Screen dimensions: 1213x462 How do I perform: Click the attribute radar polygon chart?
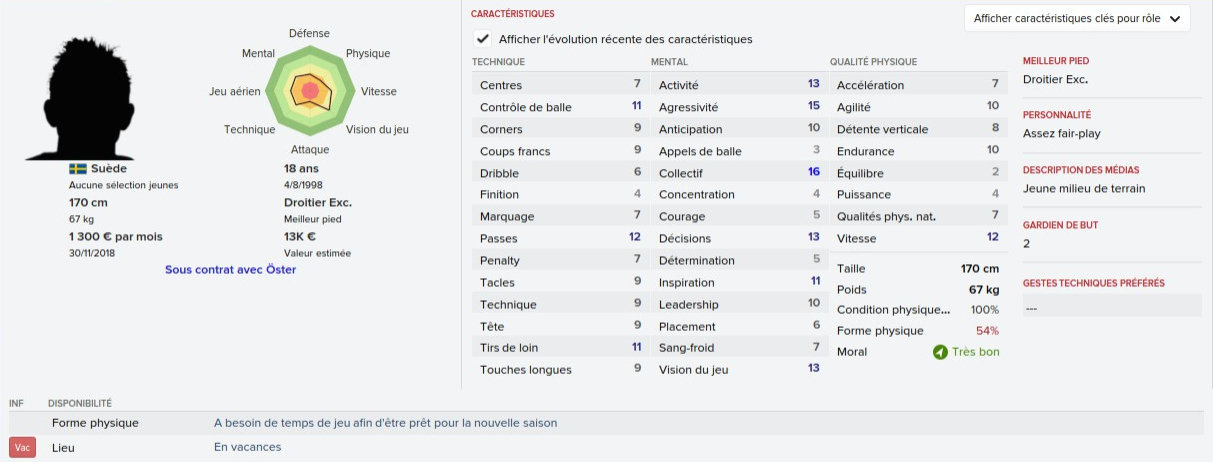[x=309, y=91]
